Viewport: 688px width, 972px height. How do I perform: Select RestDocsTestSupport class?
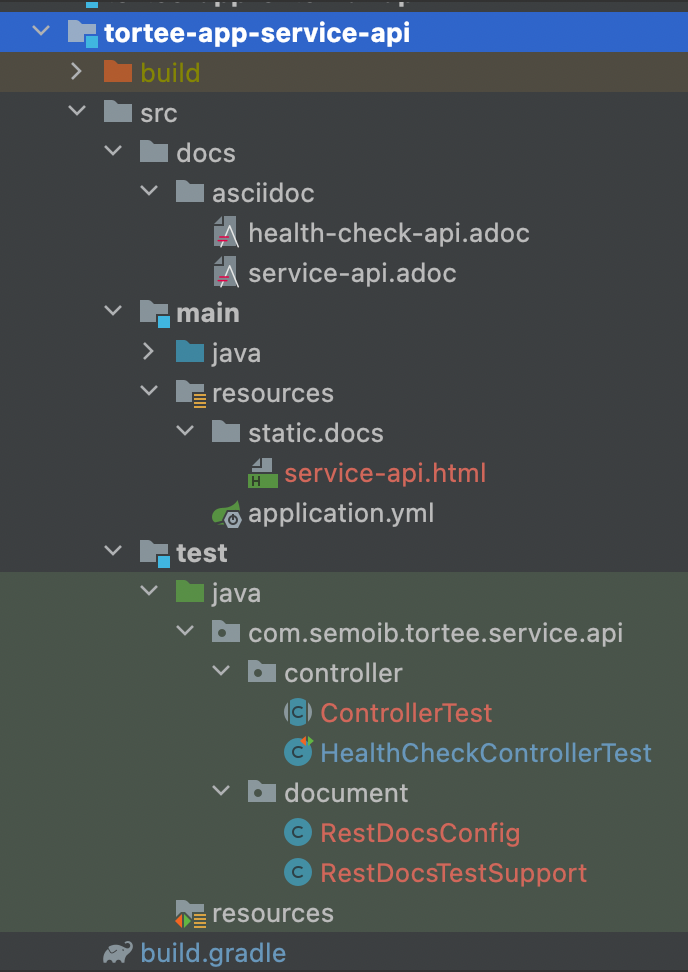pos(454,873)
